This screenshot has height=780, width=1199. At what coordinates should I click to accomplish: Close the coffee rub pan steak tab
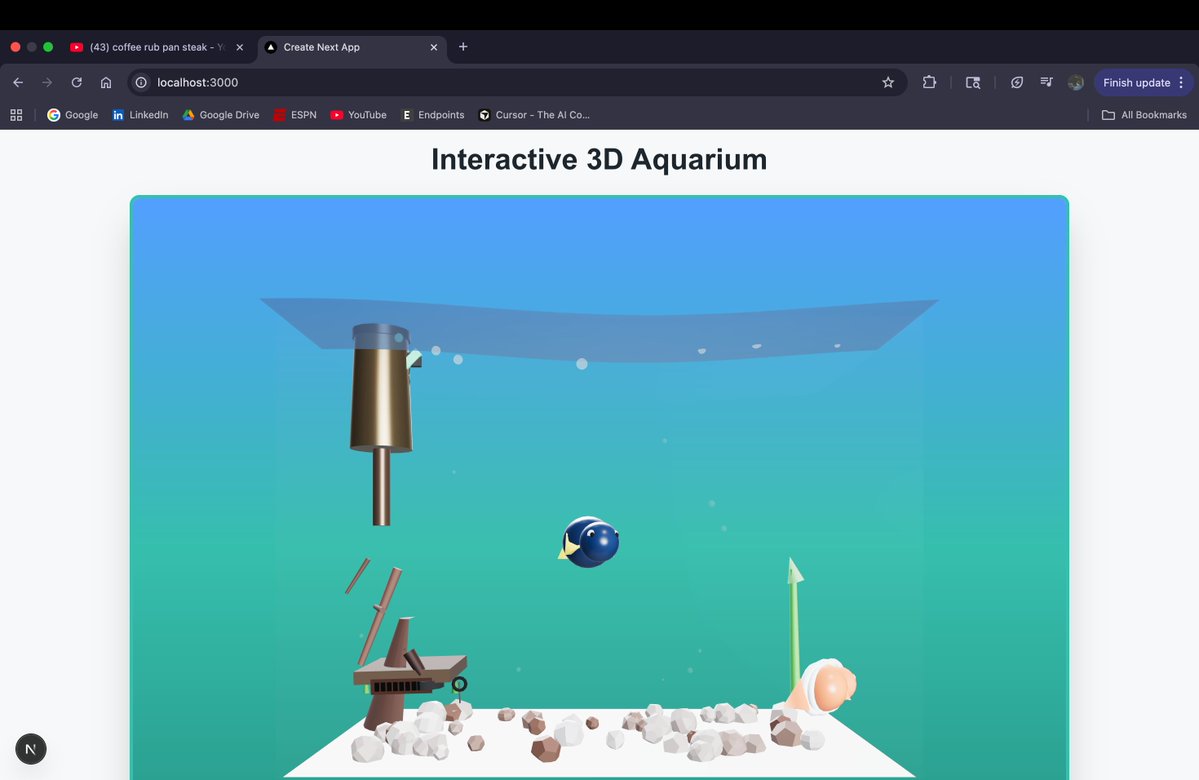[x=239, y=47]
